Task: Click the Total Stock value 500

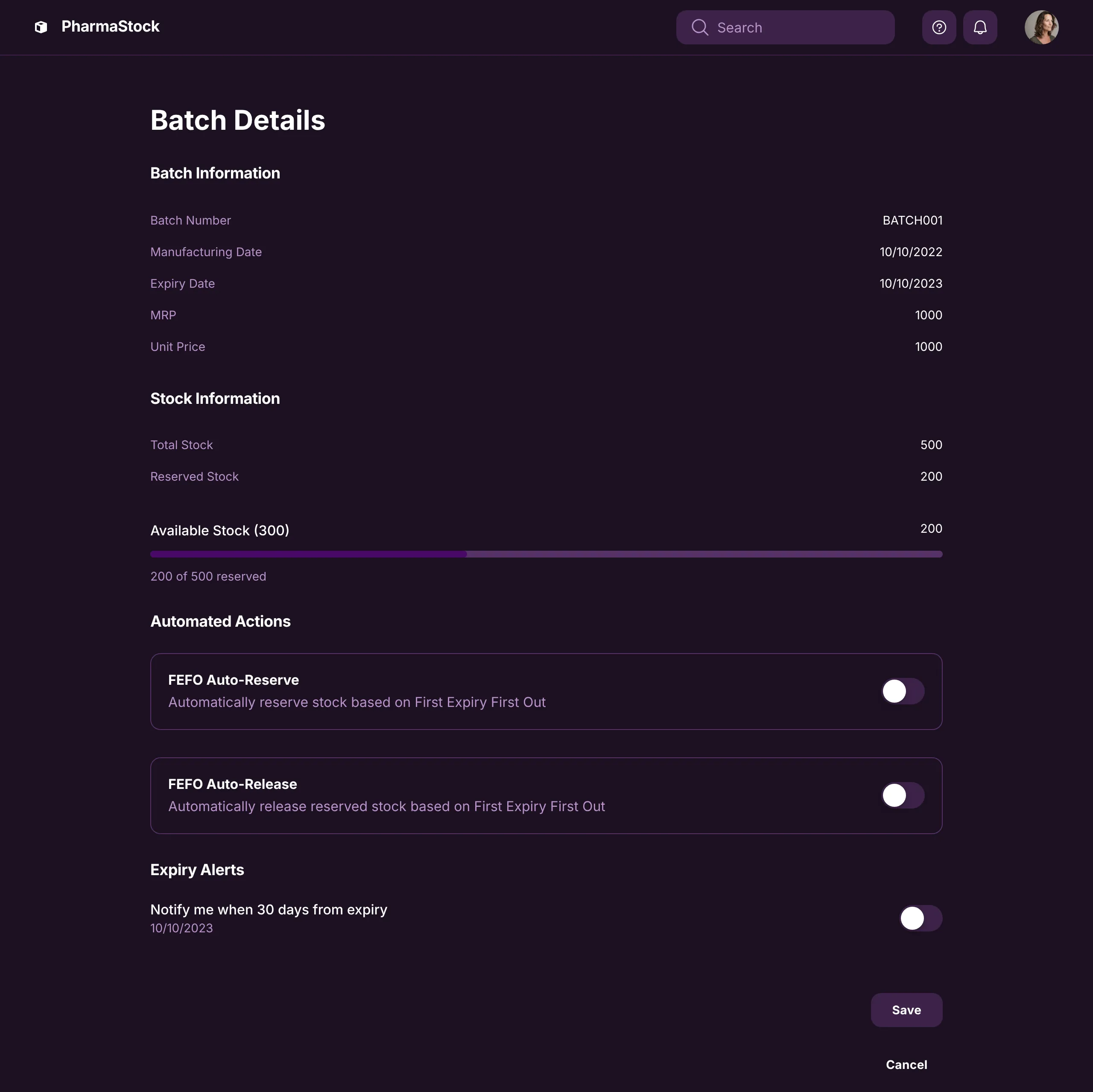Action: pos(931,445)
